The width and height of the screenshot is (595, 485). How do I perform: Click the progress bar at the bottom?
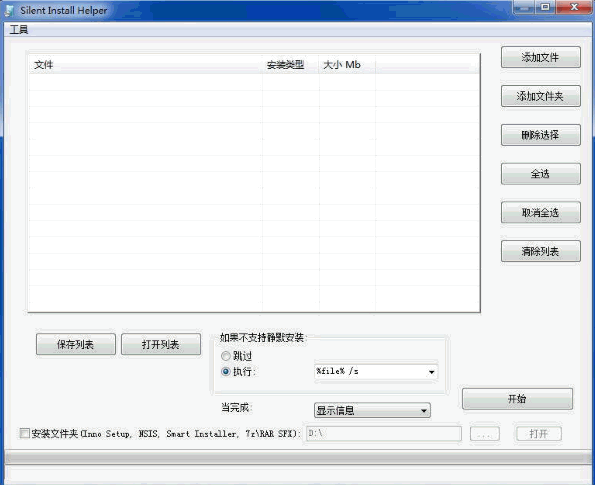[298, 458]
